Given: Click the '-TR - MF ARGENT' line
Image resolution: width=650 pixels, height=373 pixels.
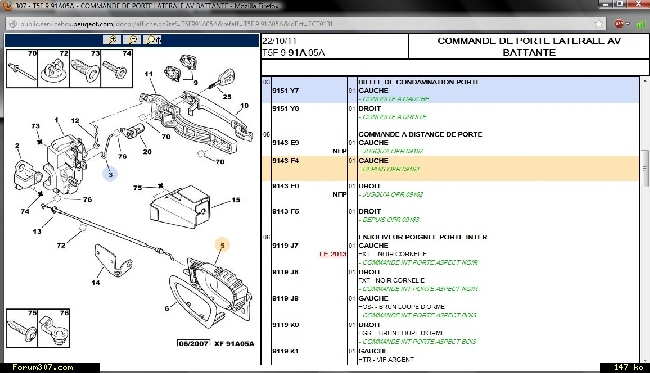Looking at the screenshot, I should point(386,360).
